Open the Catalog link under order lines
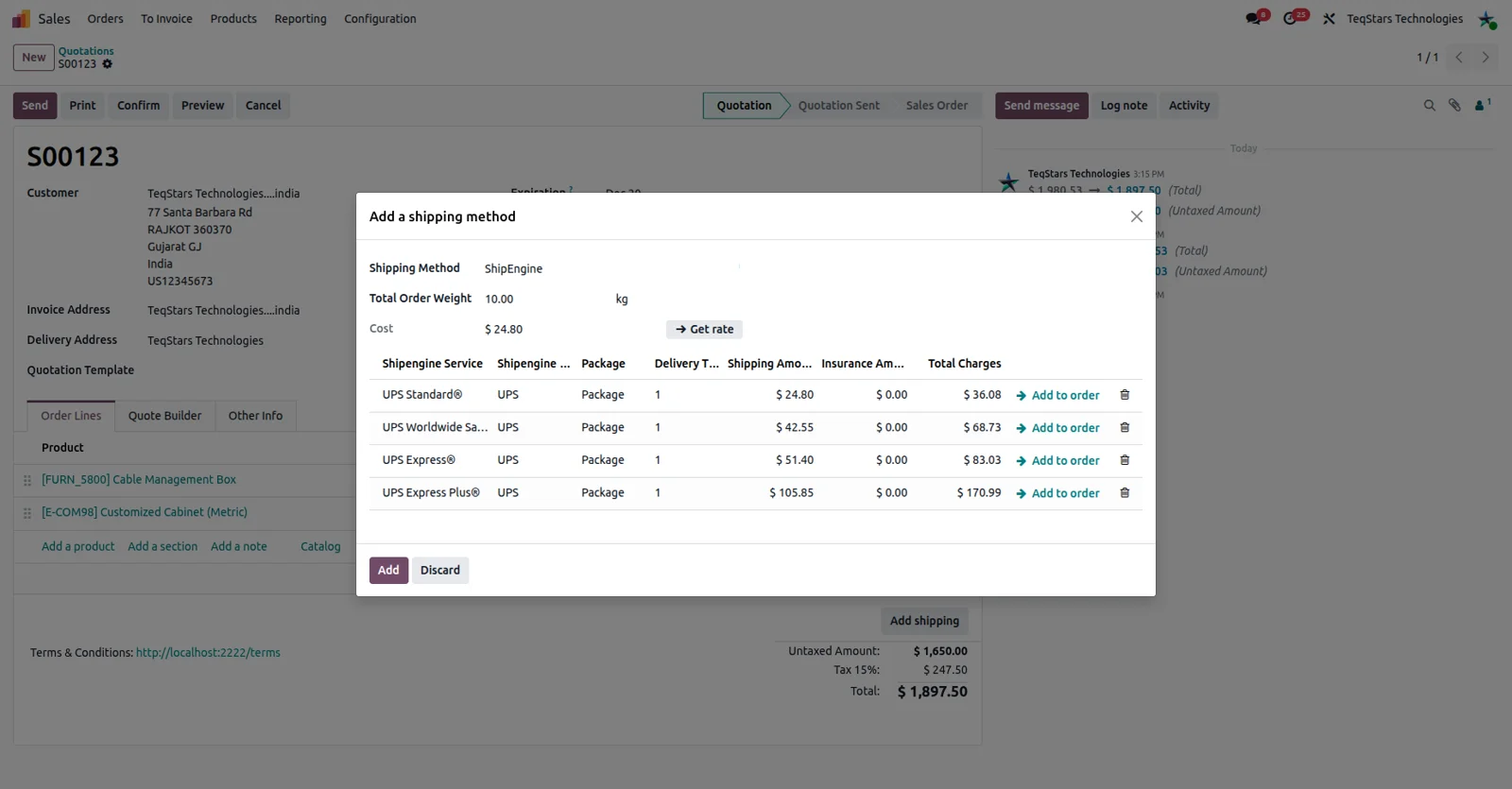Screen dimensions: 1512x789 tap(320, 546)
